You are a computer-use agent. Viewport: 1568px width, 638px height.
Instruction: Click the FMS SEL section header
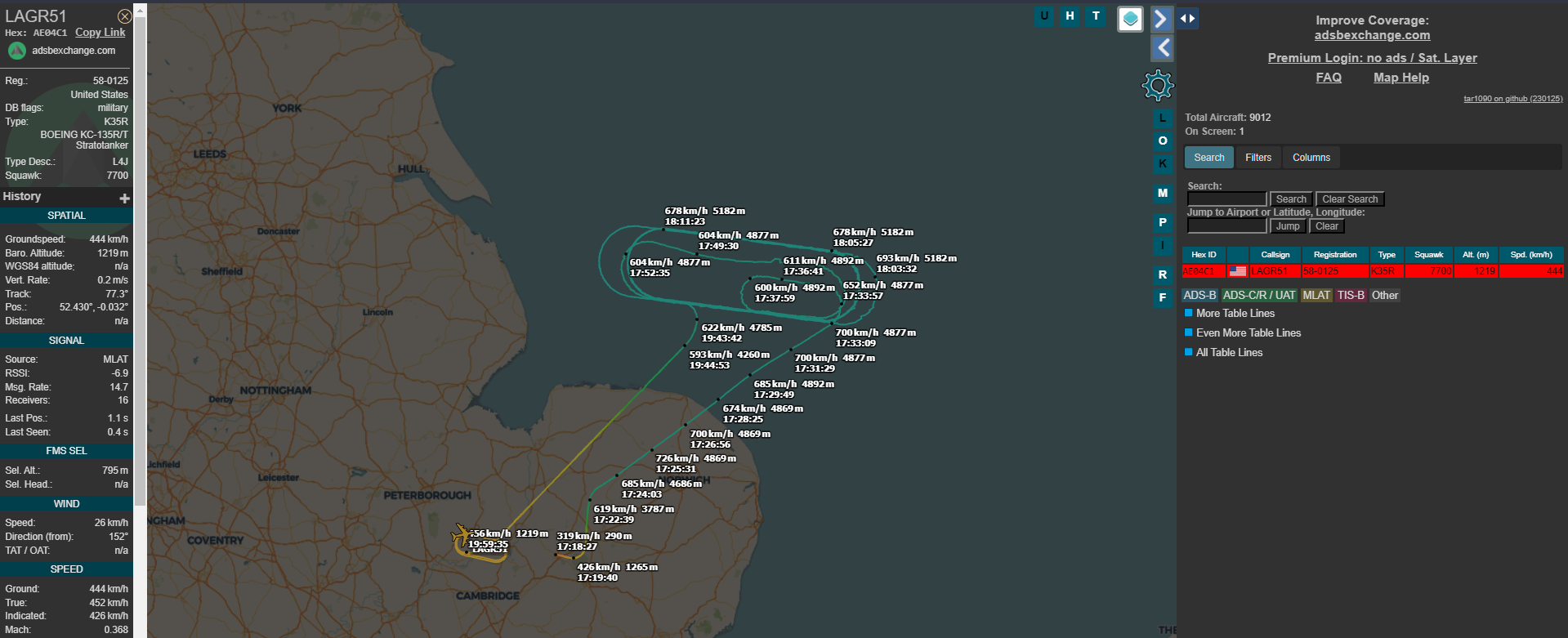(66, 451)
